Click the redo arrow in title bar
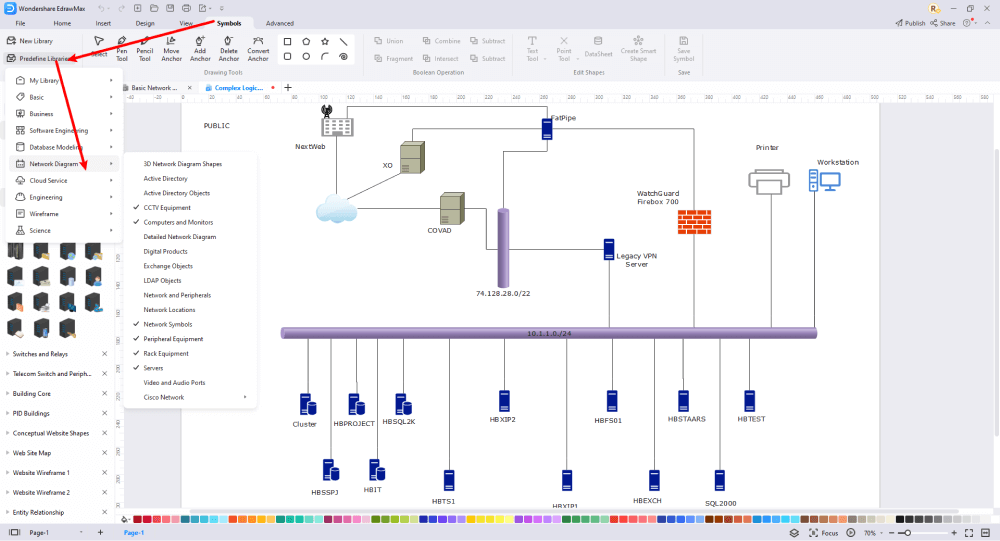Image resolution: width=1000 pixels, height=541 pixels. tap(121, 8)
